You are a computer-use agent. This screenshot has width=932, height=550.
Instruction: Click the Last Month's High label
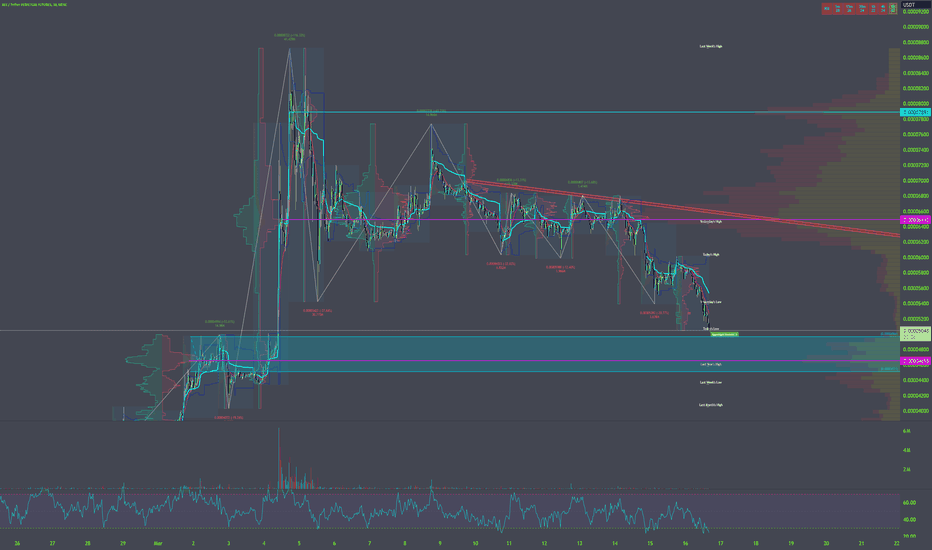tap(711, 405)
